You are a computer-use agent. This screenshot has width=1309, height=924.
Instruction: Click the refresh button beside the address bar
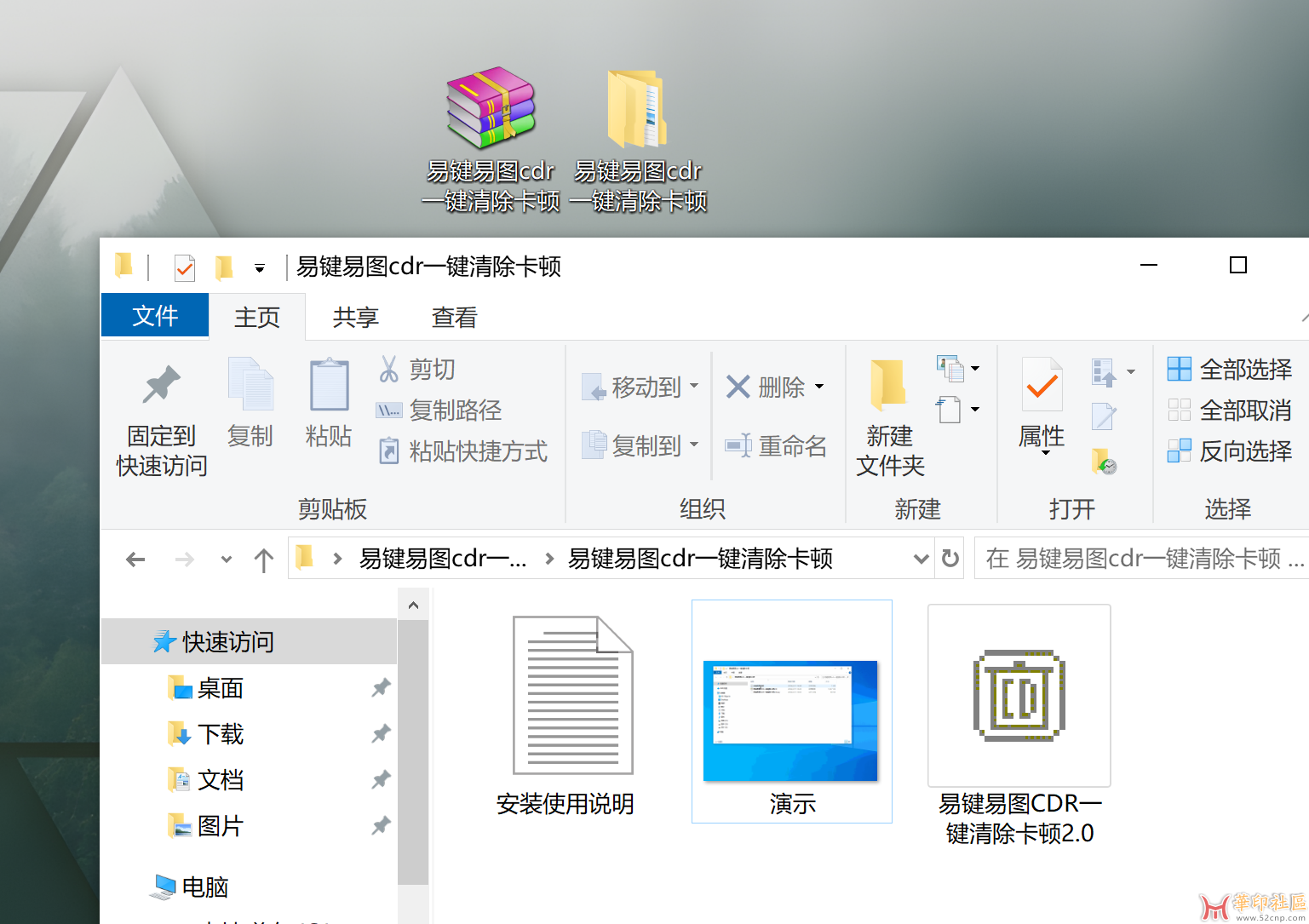pyautogui.click(x=950, y=559)
